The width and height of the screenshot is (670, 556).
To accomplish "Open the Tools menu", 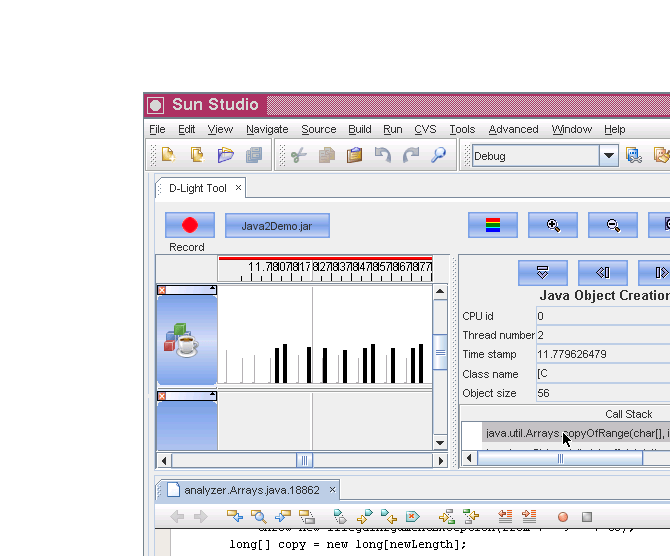I will point(462,129).
